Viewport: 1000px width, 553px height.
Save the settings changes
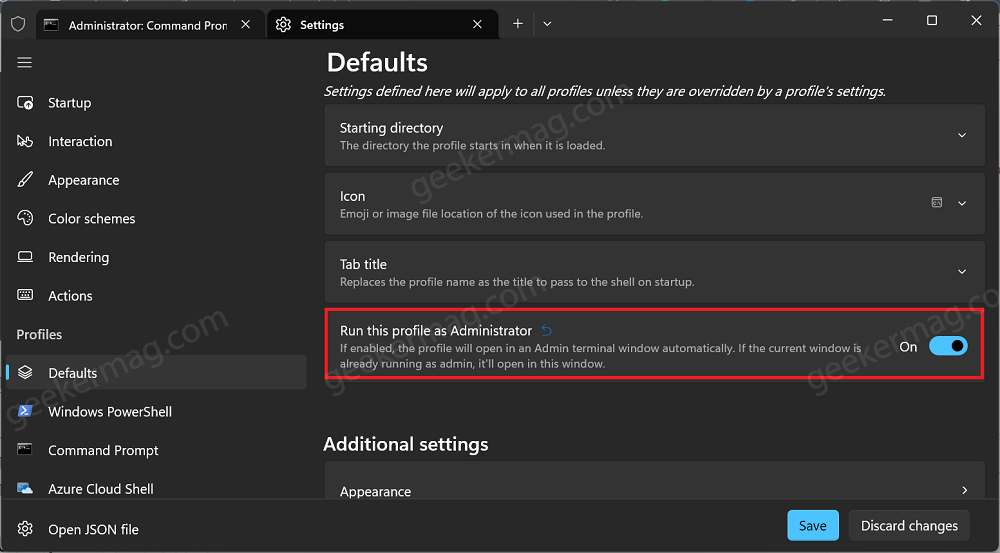(x=812, y=526)
